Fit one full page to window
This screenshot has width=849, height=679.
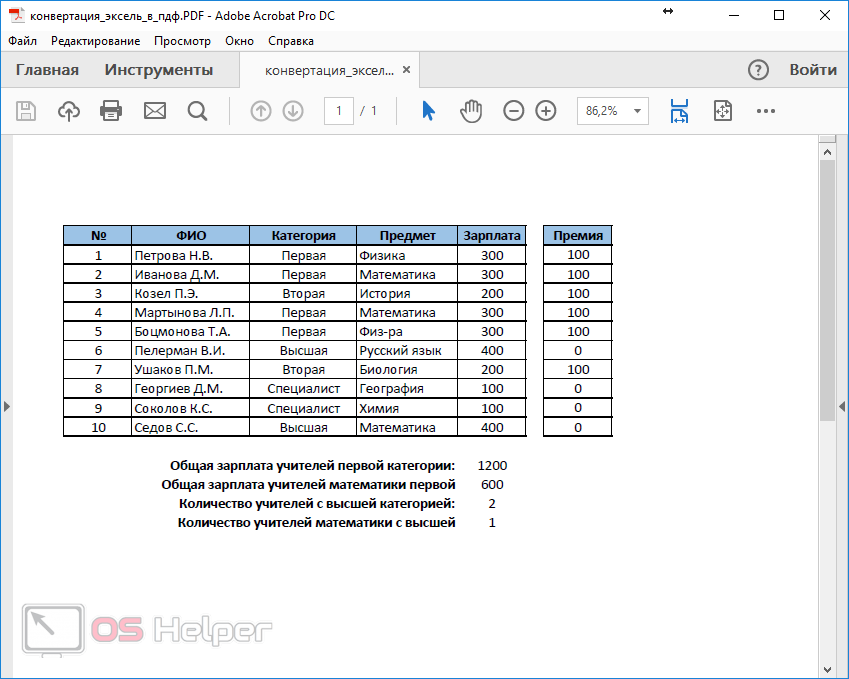pos(723,111)
